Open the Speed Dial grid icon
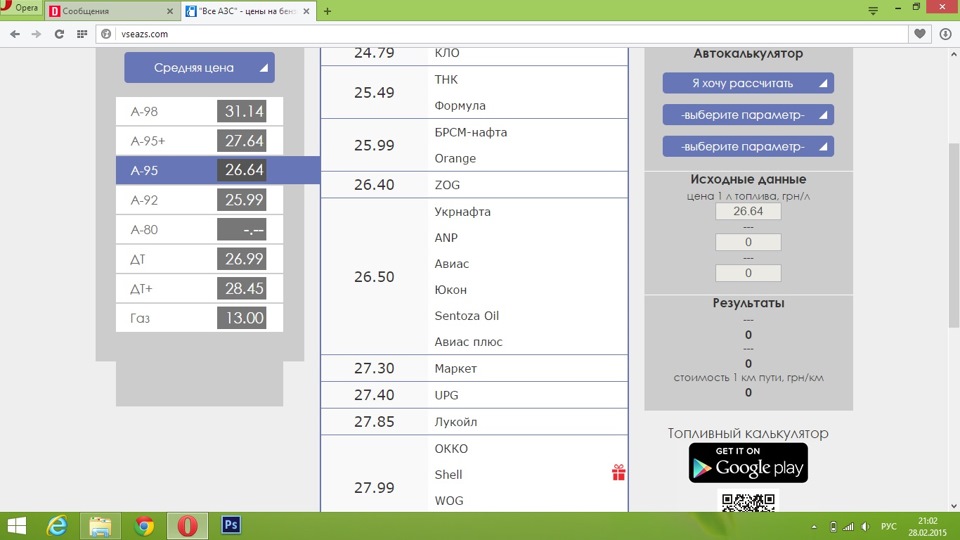Screen dimensions: 960x540 coord(82,34)
